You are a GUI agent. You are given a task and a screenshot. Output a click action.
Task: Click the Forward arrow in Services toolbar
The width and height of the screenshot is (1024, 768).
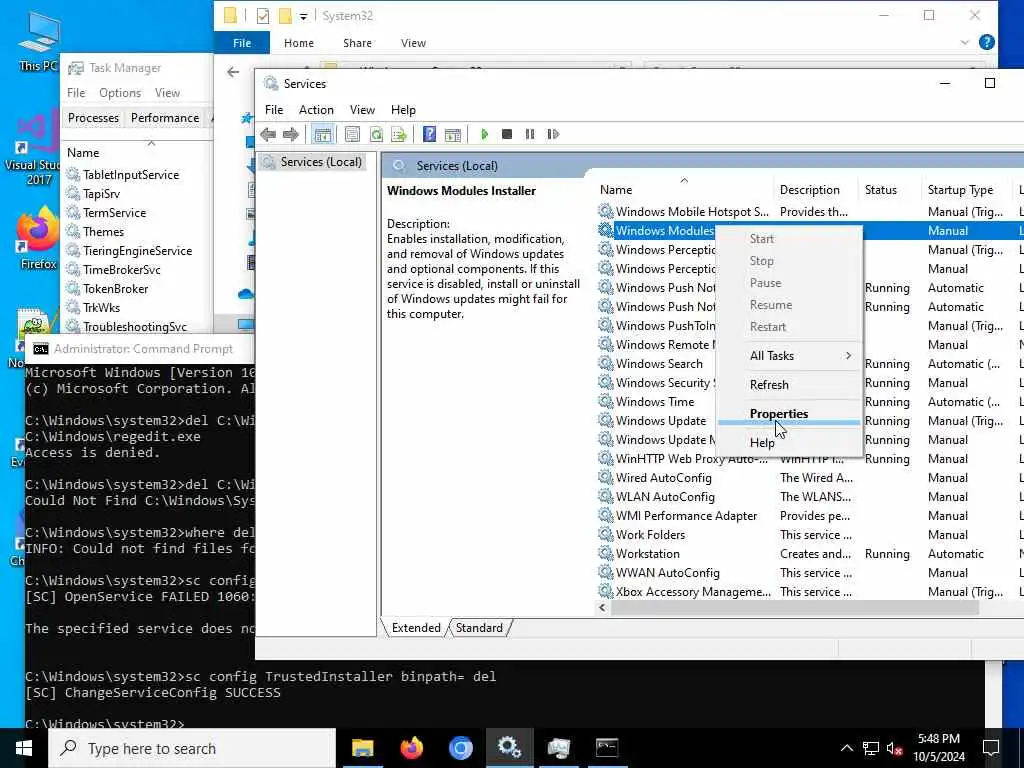point(291,135)
